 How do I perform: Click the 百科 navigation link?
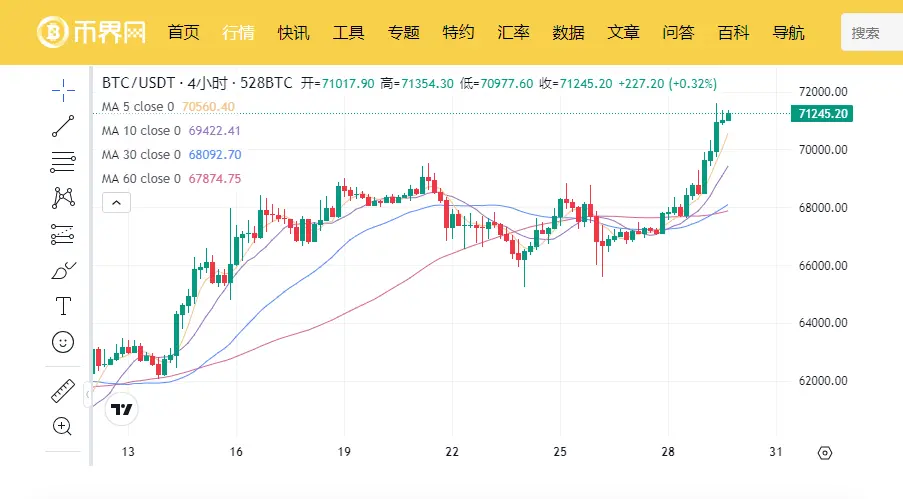(733, 32)
